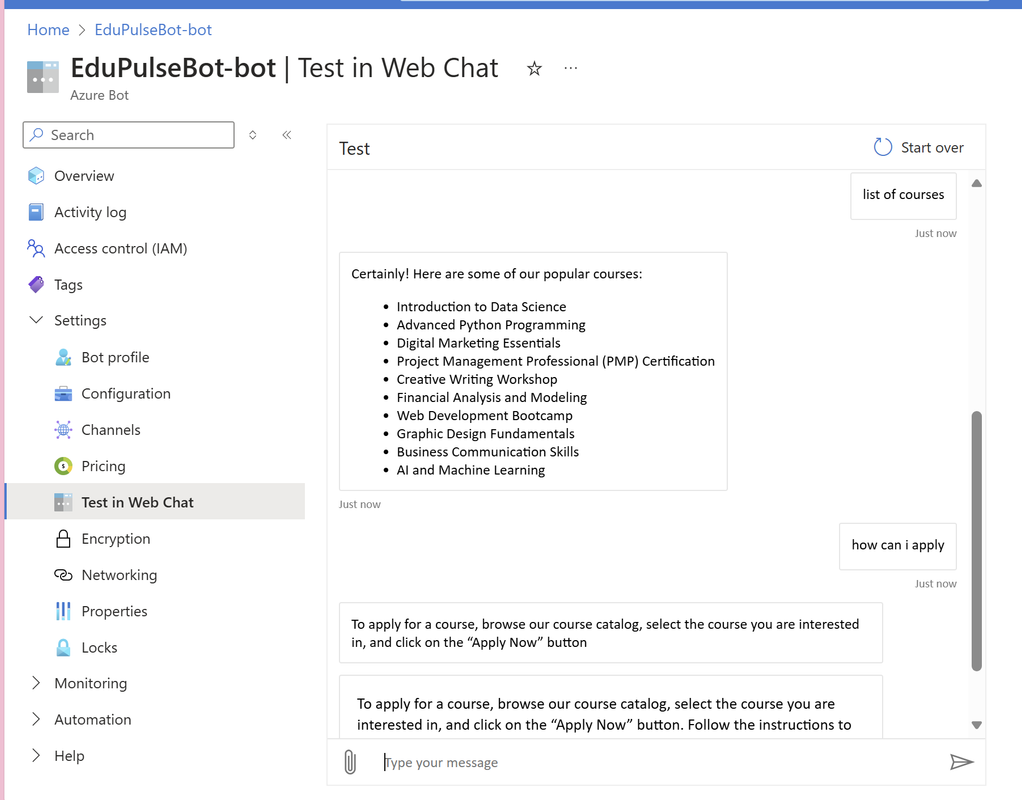Click 'Introduction to Data Science' list item
Image resolution: width=1022 pixels, height=800 pixels.
(x=481, y=306)
